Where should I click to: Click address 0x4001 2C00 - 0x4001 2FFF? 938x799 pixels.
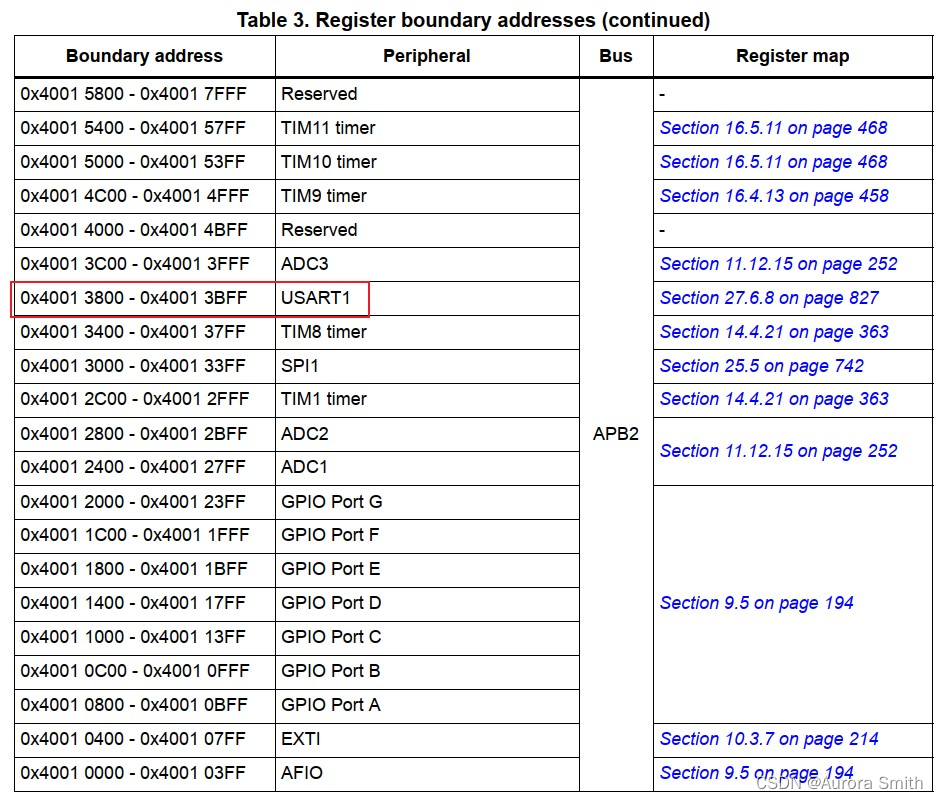coord(135,399)
